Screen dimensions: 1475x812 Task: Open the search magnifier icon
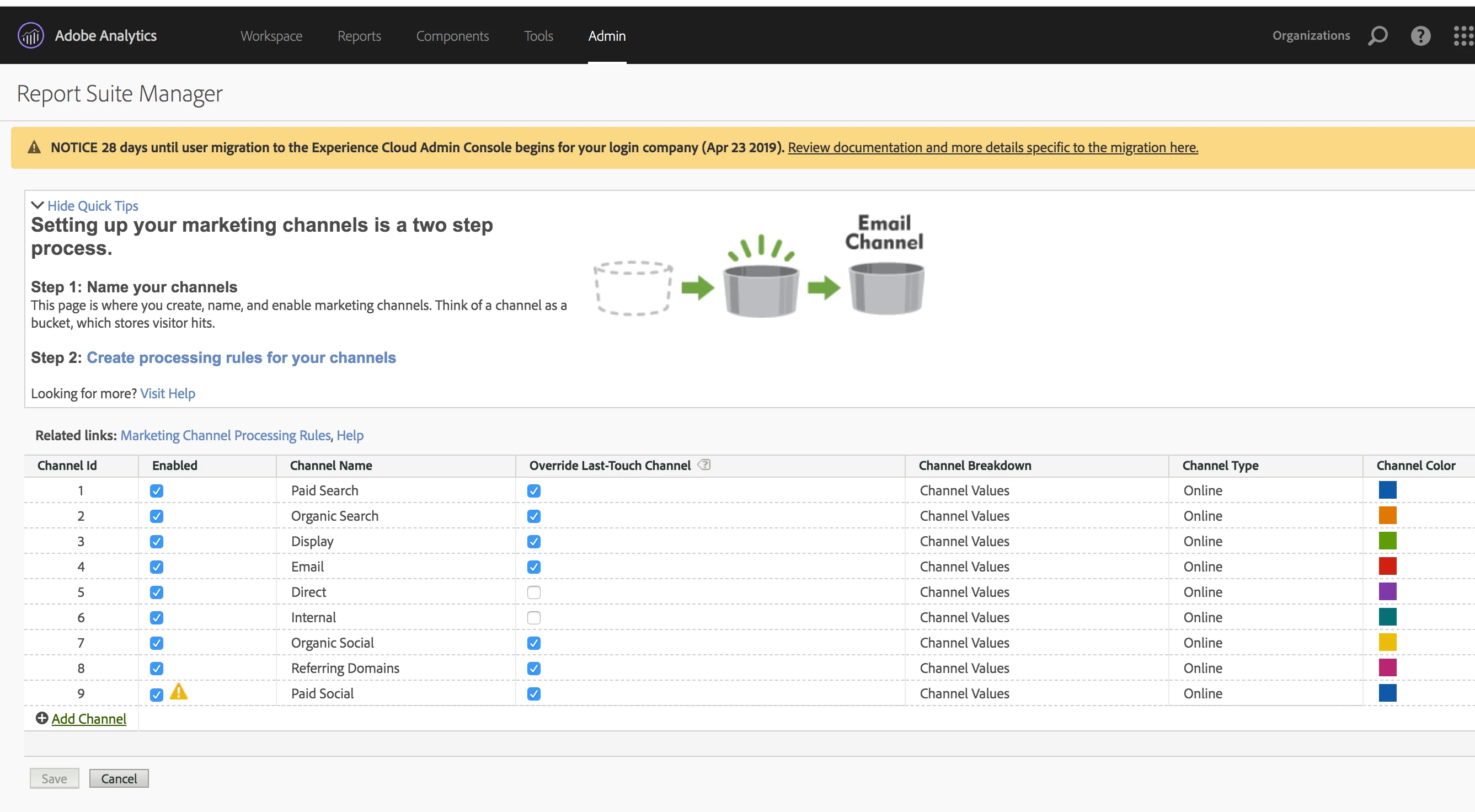pyautogui.click(x=1378, y=35)
